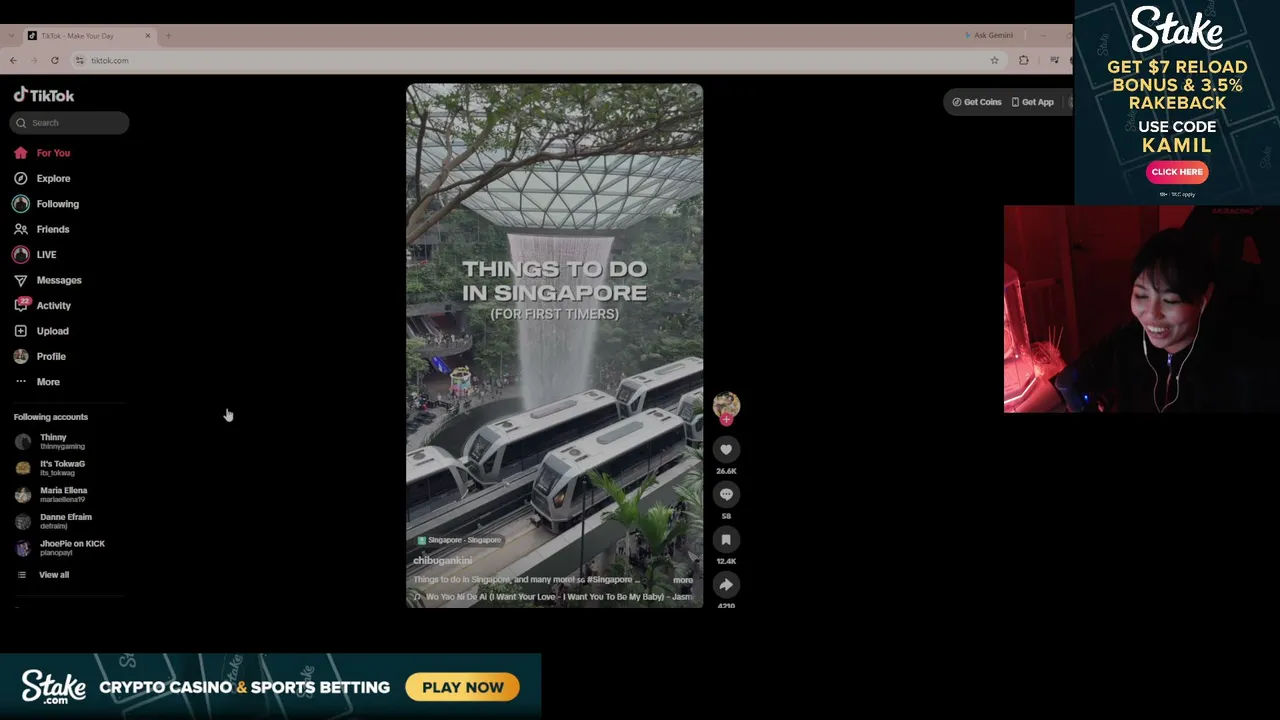Click the webcam overlay of the streamer
This screenshot has width=1280, height=720.
tap(1142, 309)
